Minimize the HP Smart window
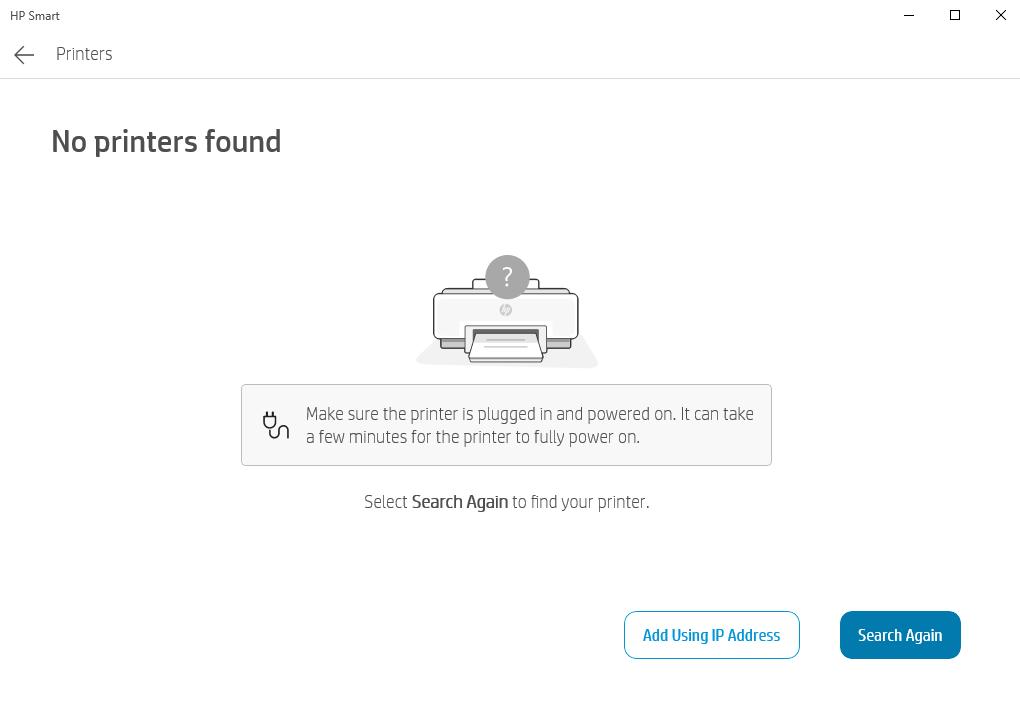Image resolution: width=1020 pixels, height=723 pixels. pyautogui.click(x=909, y=15)
